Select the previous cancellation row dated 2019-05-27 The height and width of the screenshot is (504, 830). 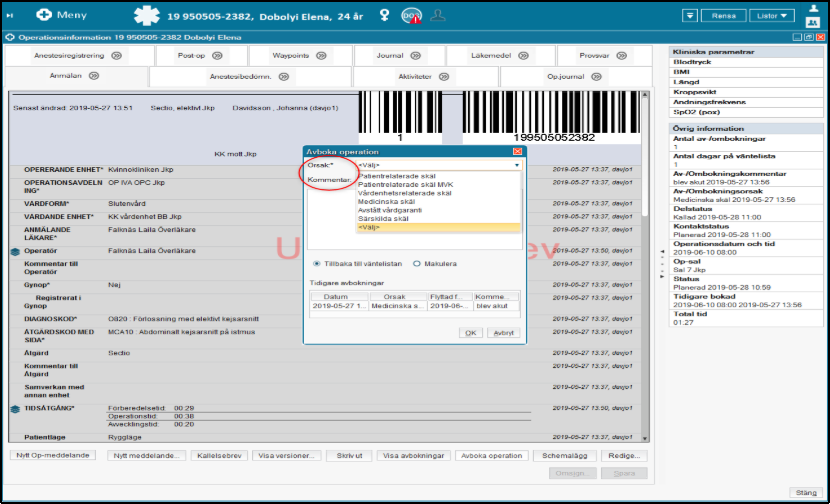414,307
